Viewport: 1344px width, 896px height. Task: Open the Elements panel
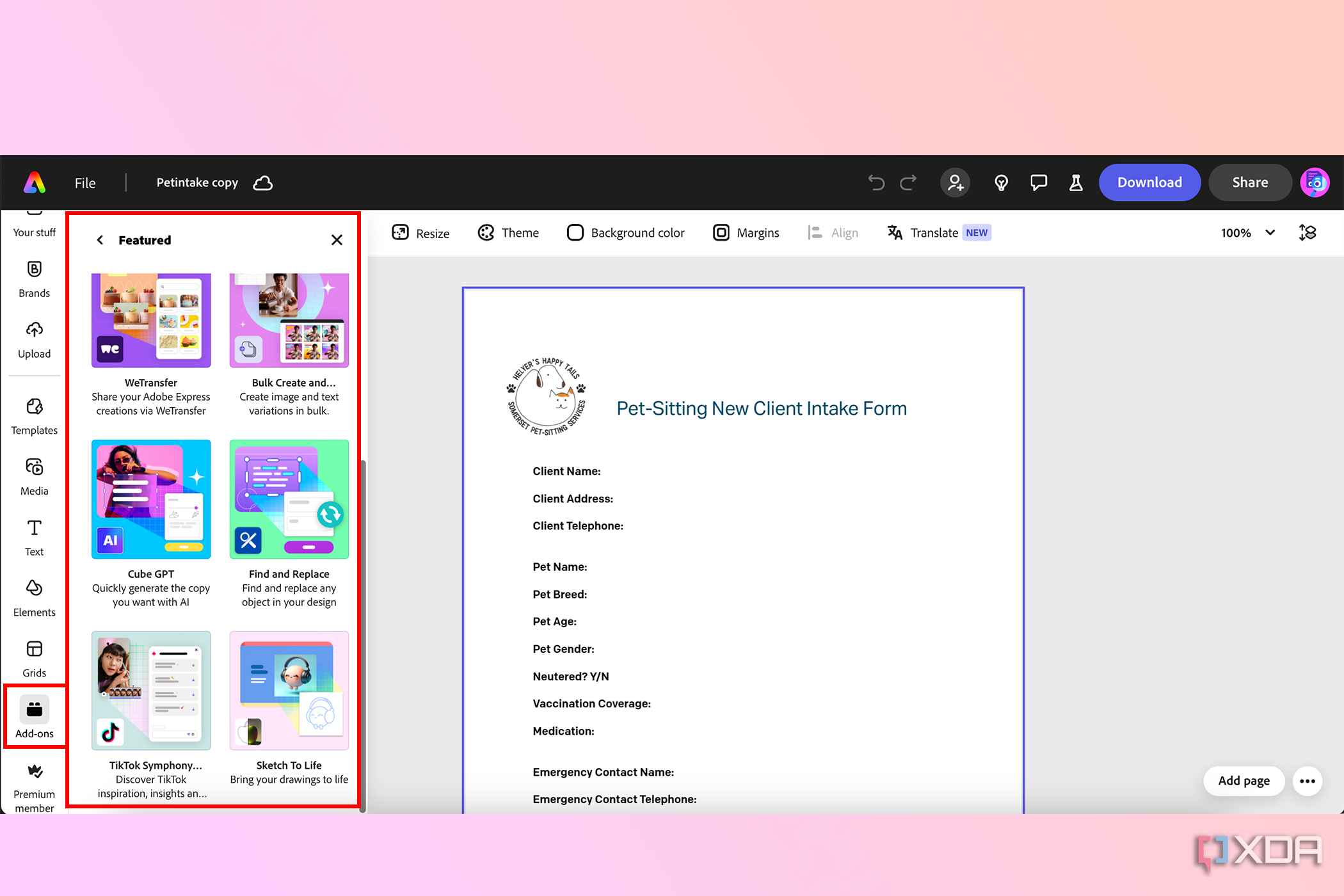point(35,599)
